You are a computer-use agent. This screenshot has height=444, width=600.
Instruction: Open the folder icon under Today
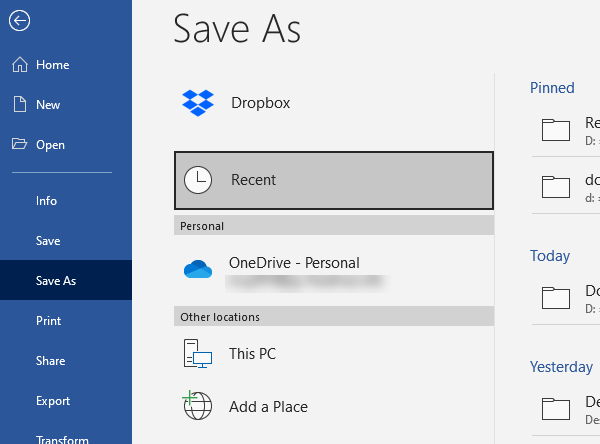tap(556, 298)
